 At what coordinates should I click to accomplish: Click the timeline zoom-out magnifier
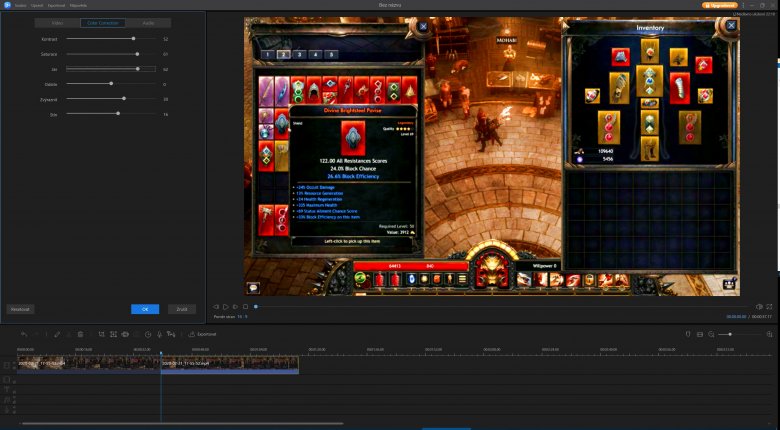(x=711, y=334)
